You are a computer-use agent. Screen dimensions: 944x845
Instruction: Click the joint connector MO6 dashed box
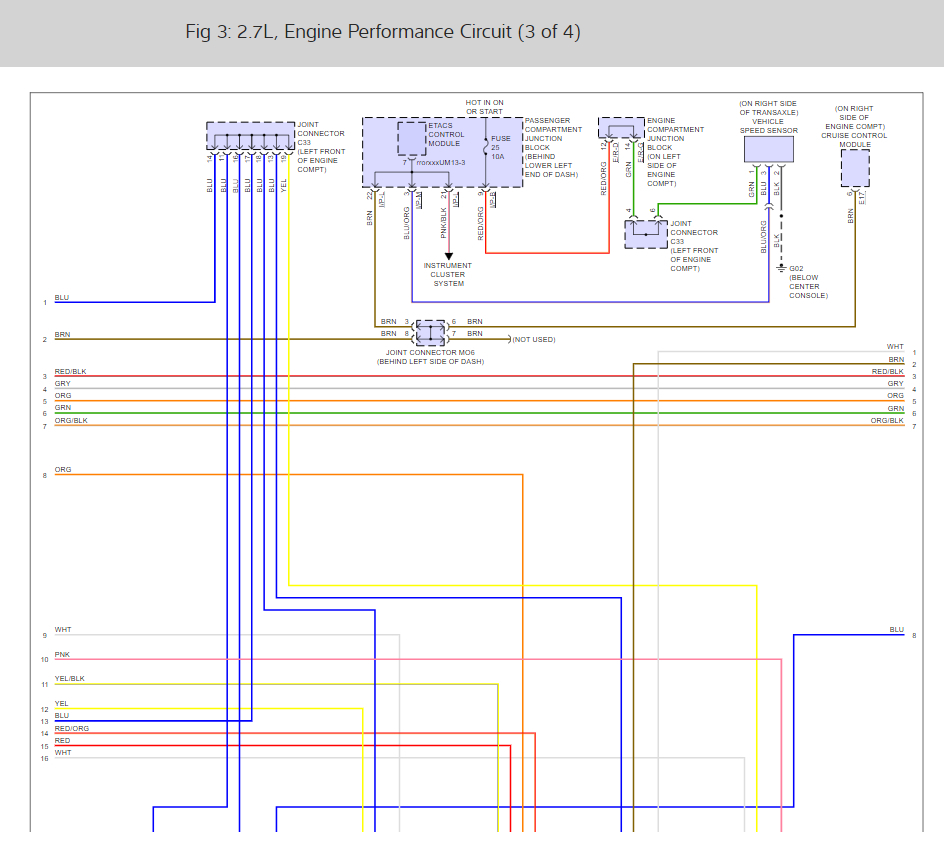point(430,333)
